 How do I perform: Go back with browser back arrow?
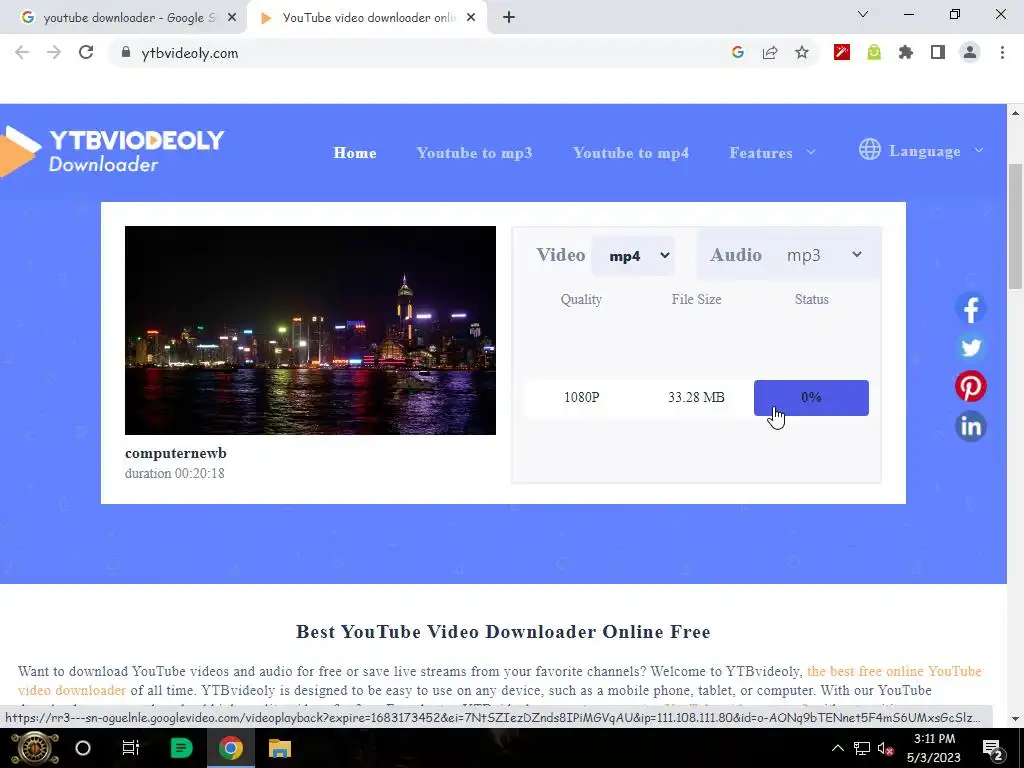tap(22, 53)
